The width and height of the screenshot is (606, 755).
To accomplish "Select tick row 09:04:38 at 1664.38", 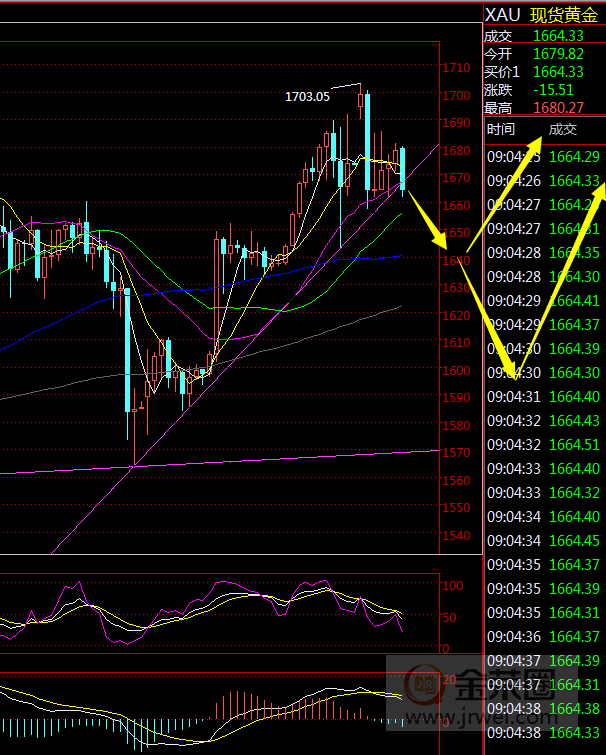I will click(x=544, y=709).
